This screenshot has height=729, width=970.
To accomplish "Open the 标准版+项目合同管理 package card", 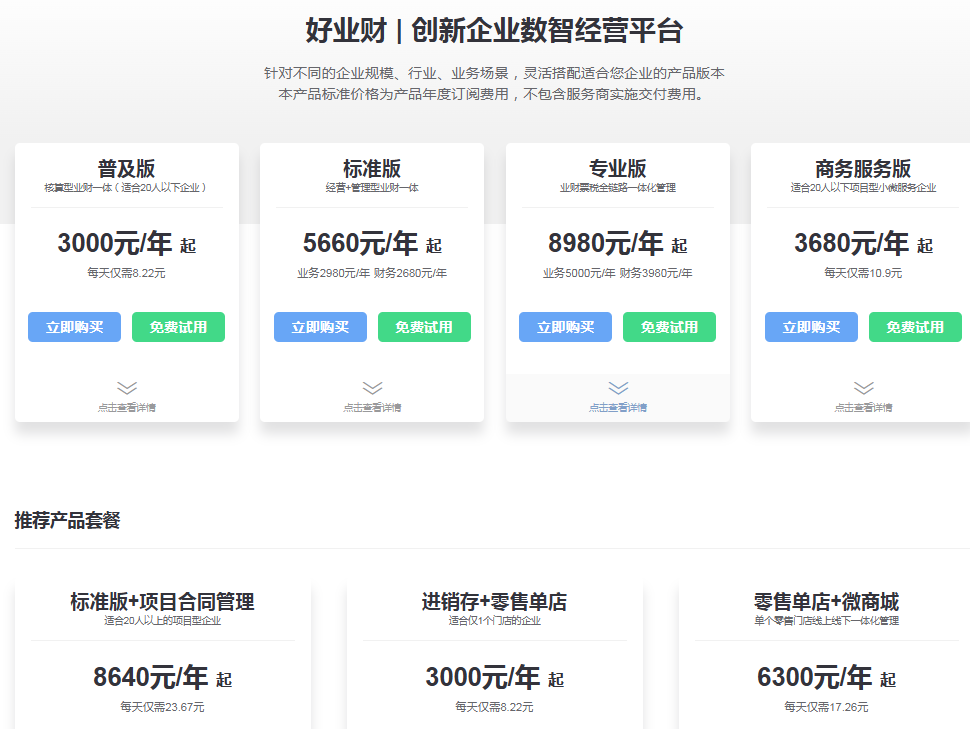I will tap(163, 654).
